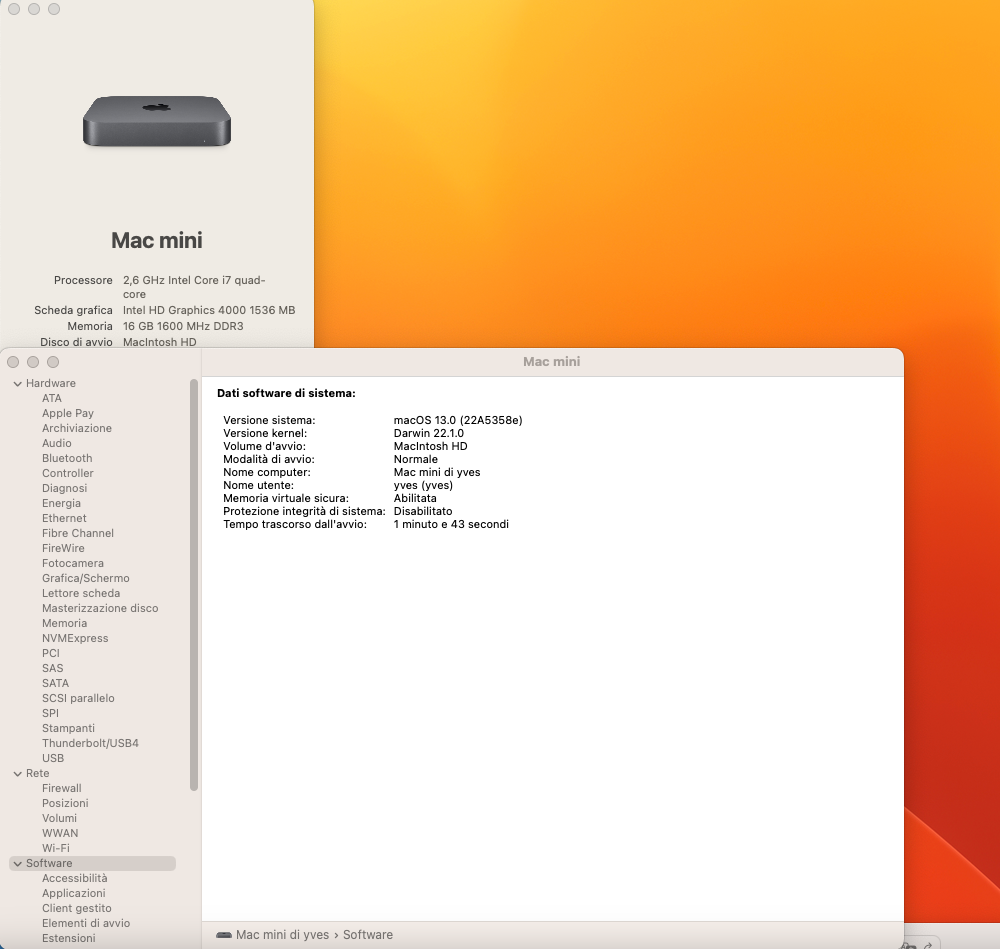This screenshot has height=949, width=1000.
Task: Open Posizioni under Rete
Action: pos(65,803)
